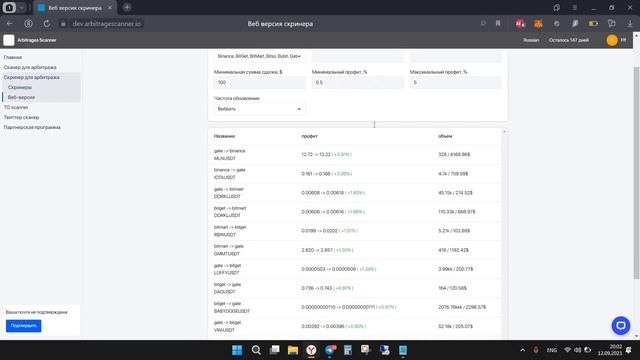This screenshot has height=360, width=640.
Task: Sort by the 'Название' column header
Action: (x=224, y=136)
